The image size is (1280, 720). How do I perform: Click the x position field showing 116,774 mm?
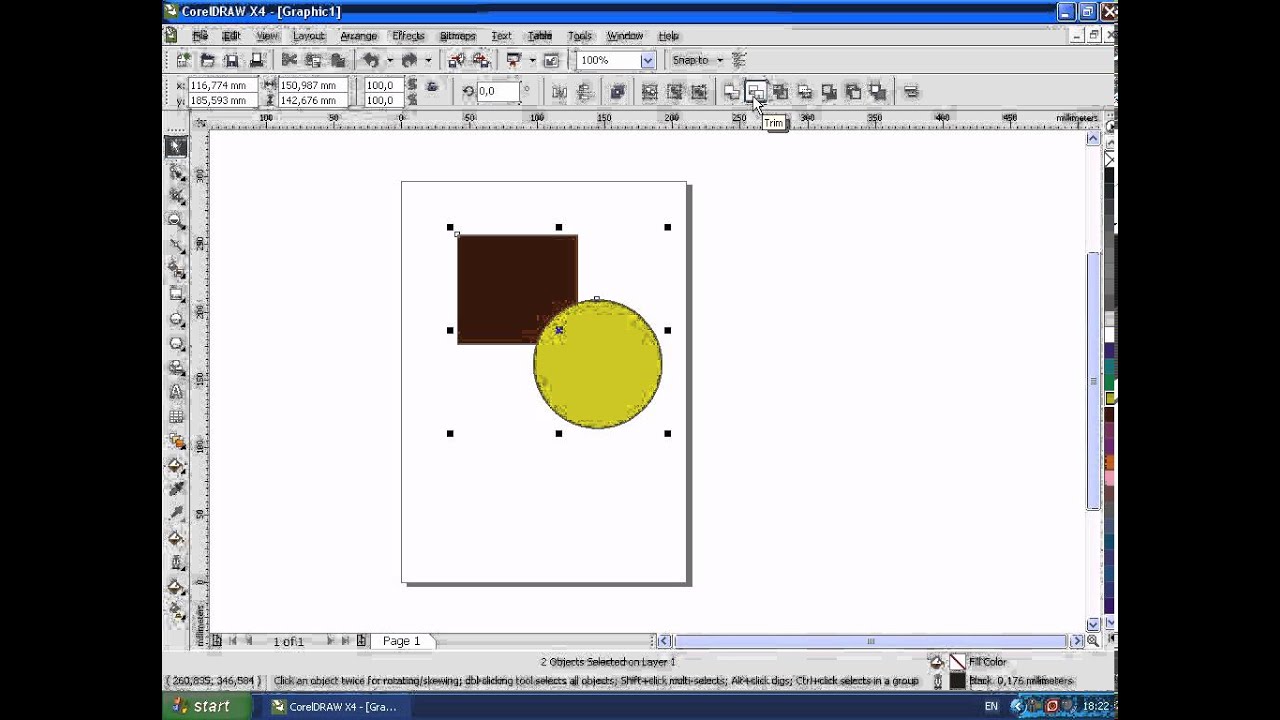(223, 85)
